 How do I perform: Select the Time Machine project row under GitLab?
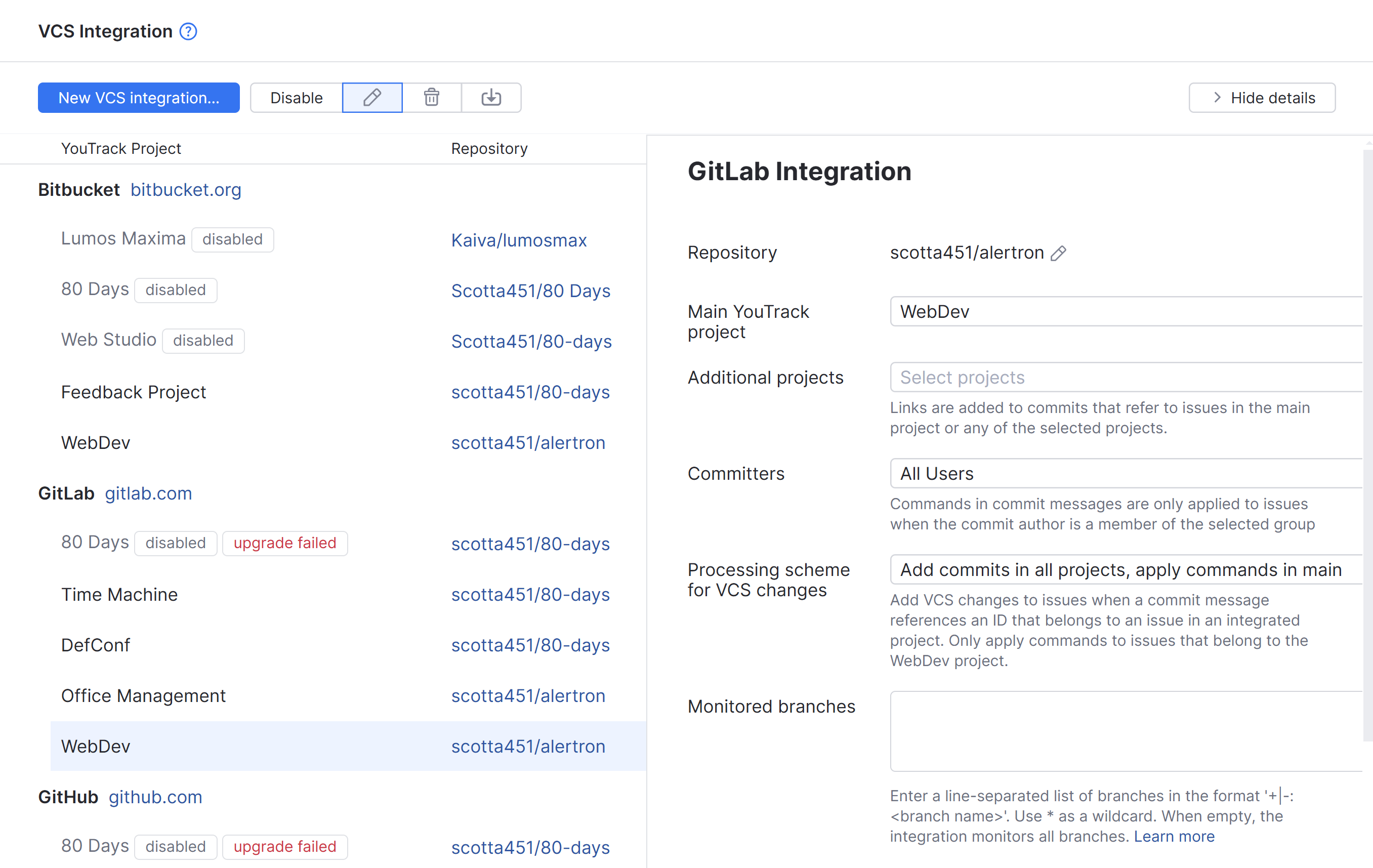pyautogui.click(x=119, y=594)
